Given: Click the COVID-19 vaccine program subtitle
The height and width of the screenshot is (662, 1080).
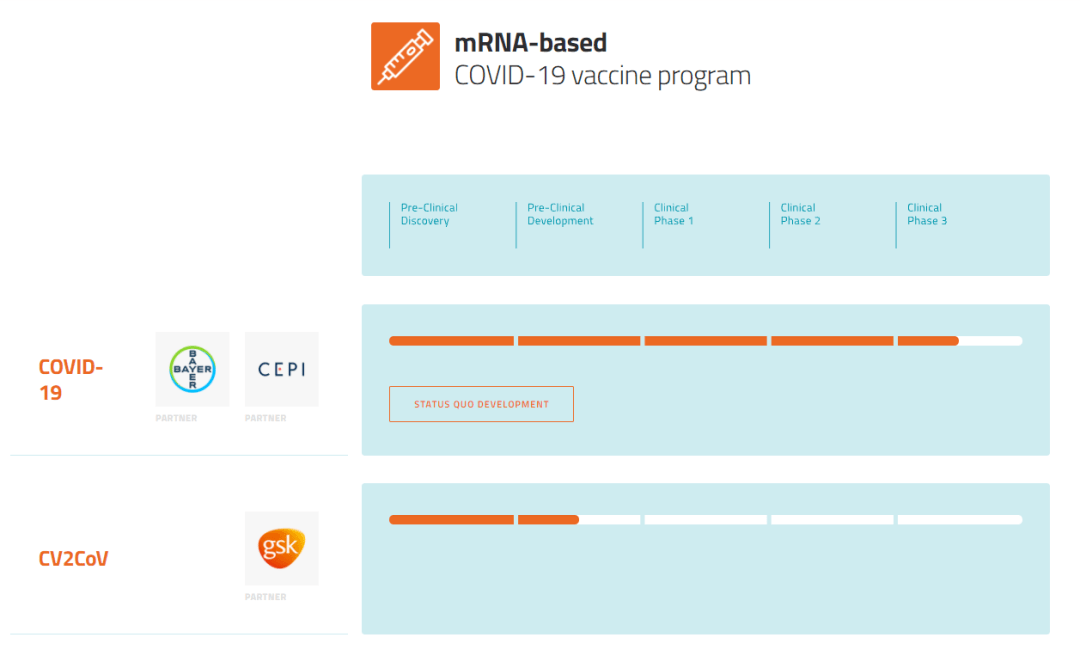Looking at the screenshot, I should [x=603, y=75].
